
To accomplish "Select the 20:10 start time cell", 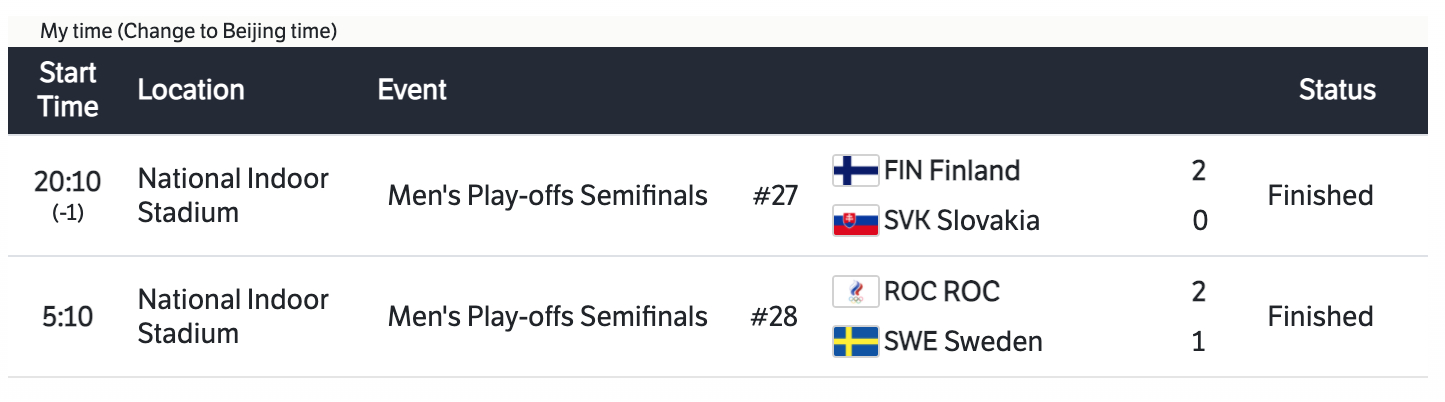I will click(68, 182).
